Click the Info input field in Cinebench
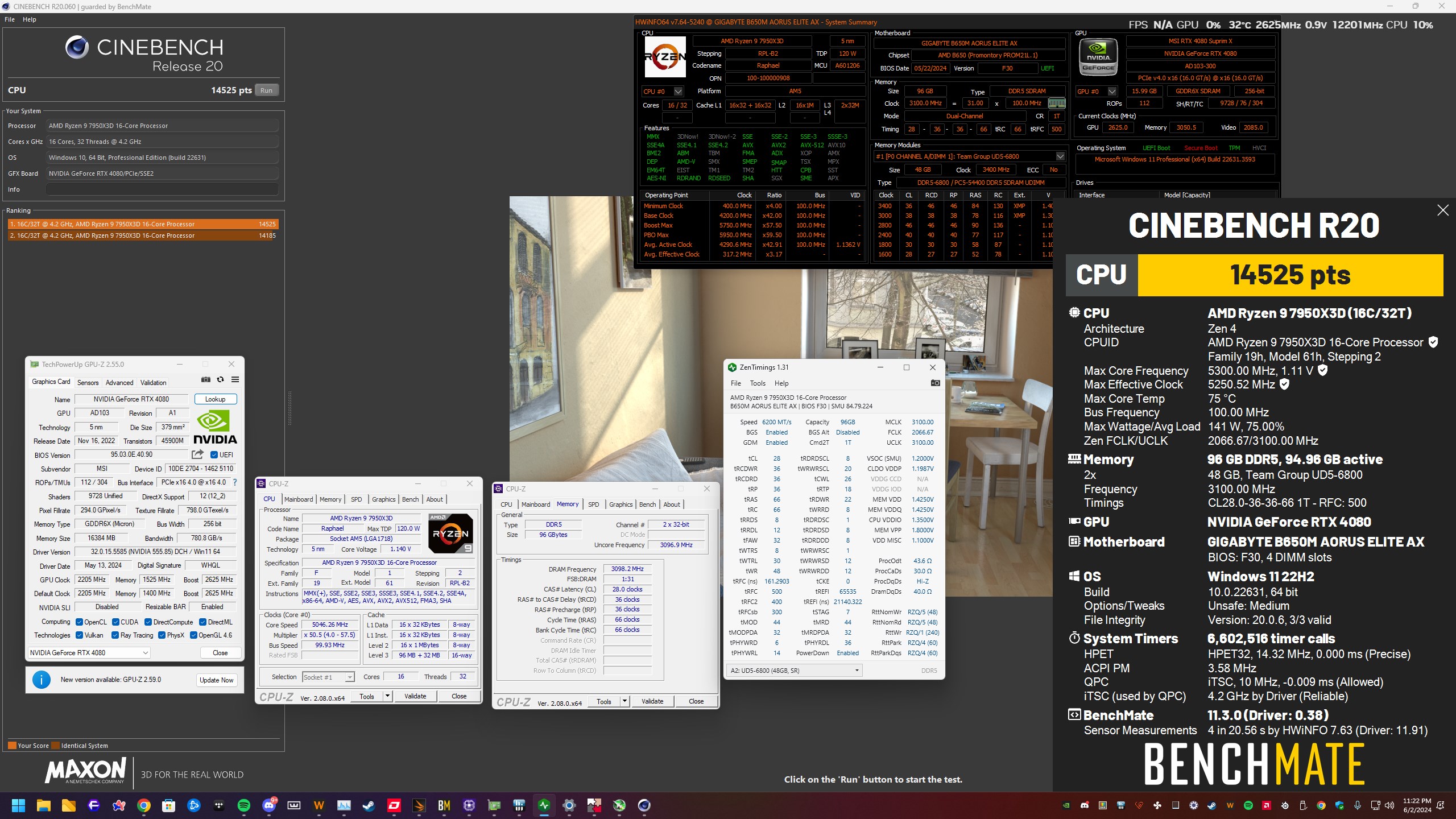The height and width of the screenshot is (819, 1456). (x=163, y=189)
